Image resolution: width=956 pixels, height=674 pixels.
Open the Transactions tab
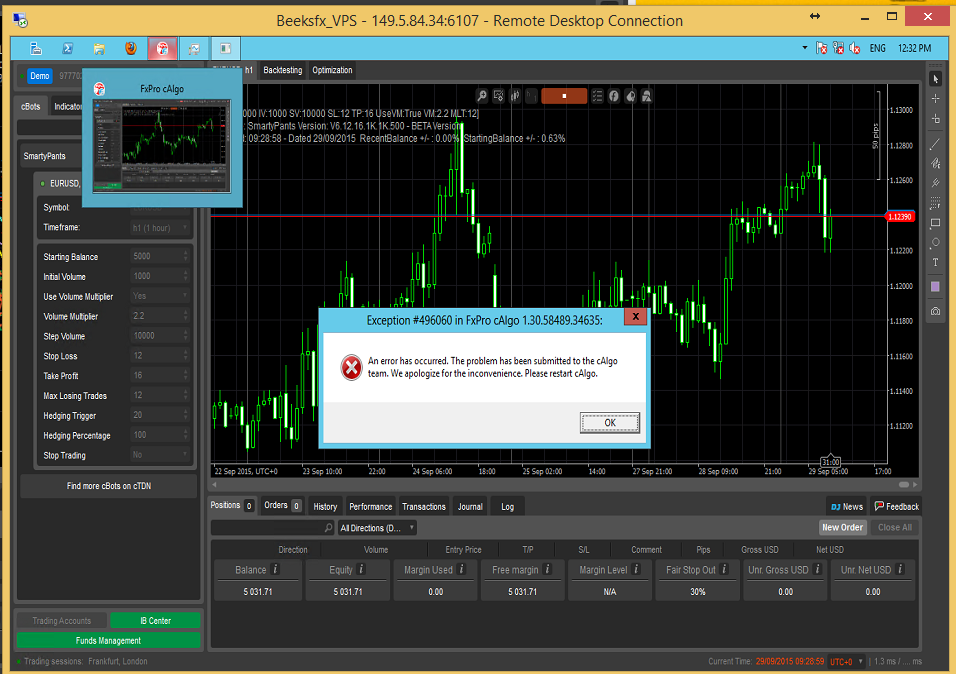[424, 507]
